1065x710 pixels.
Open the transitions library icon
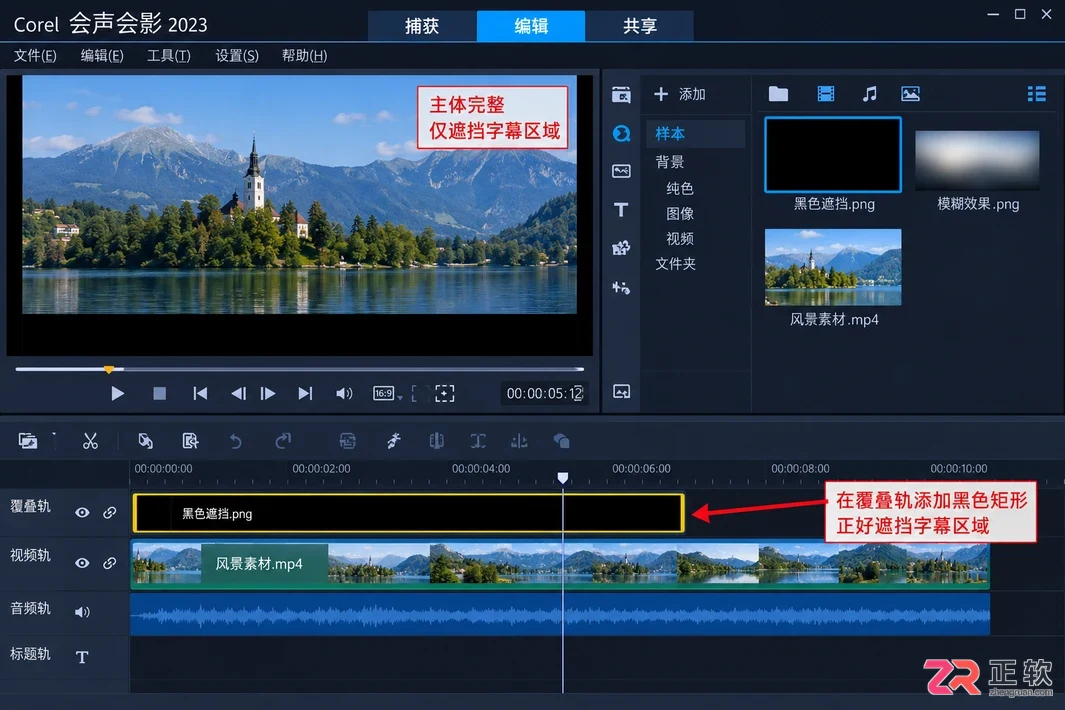pyautogui.click(x=621, y=171)
